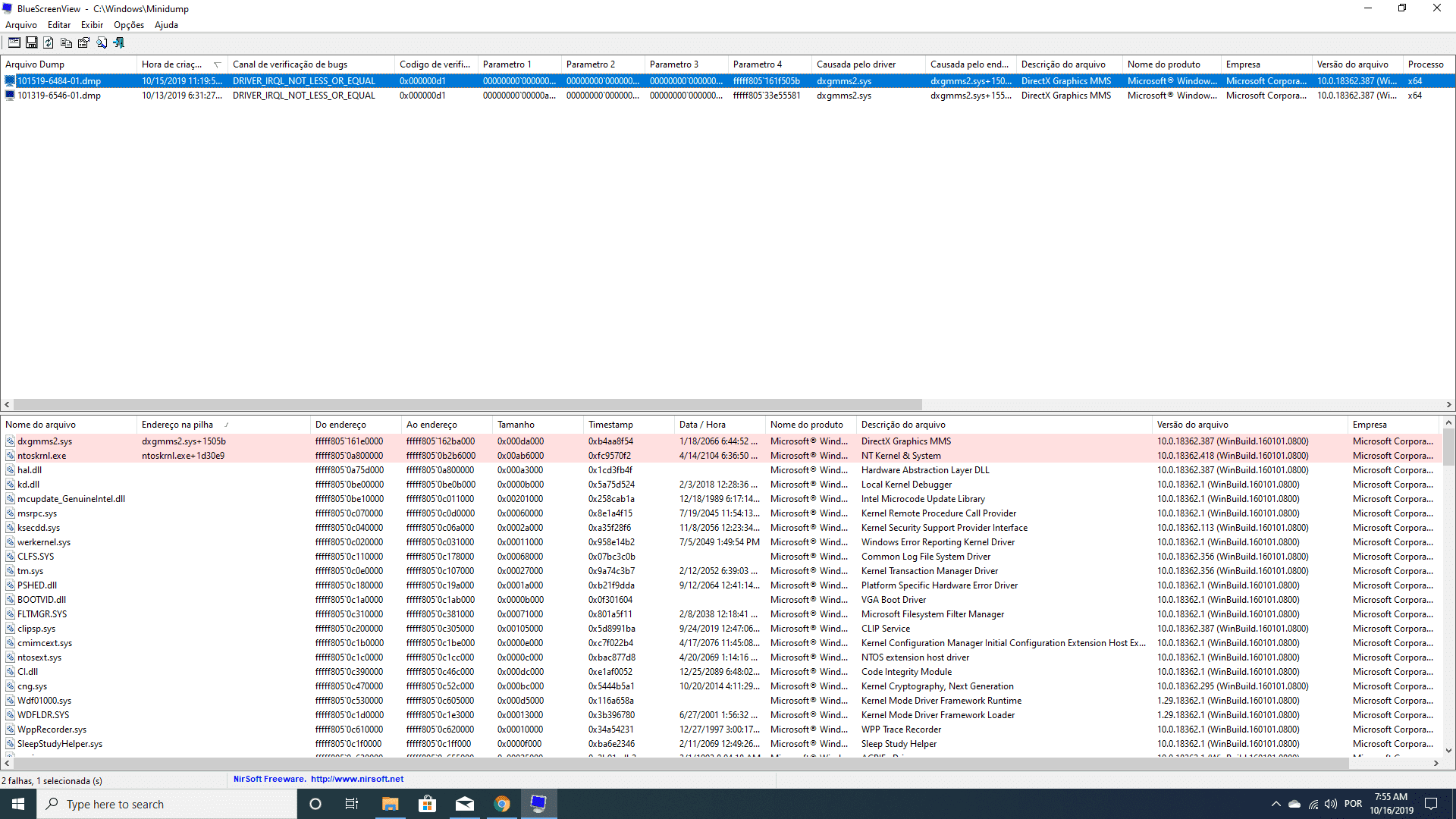Sort by Canal de verificação de bugs column

click(x=311, y=64)
